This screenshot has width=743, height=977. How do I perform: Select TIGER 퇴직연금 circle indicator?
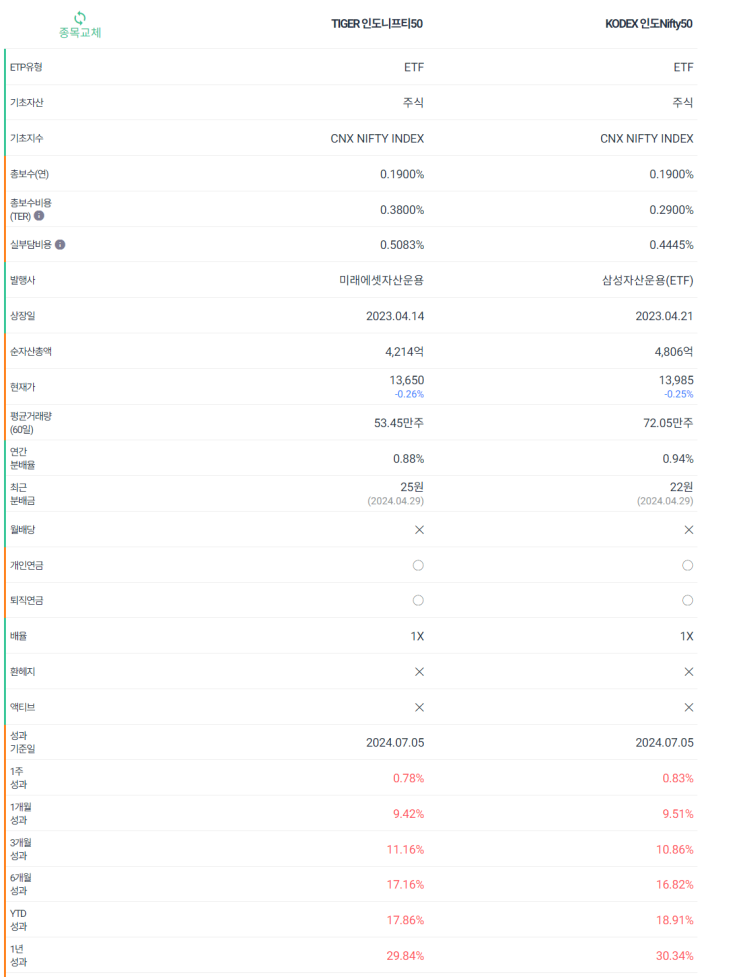pos(418,600)
